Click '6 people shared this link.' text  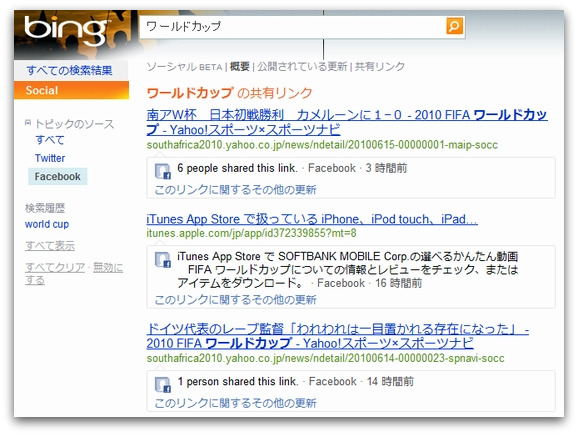(237, 168)
